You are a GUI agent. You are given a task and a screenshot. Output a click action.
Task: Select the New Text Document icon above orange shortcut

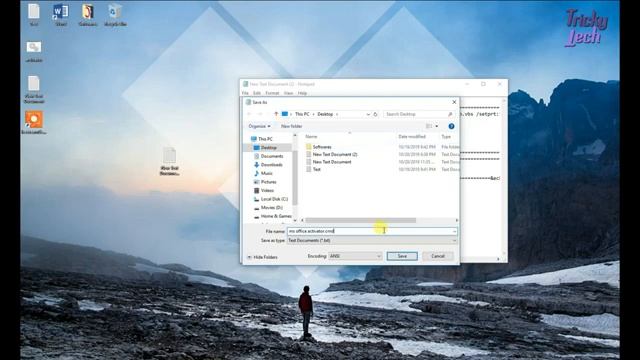click(34, 89)
